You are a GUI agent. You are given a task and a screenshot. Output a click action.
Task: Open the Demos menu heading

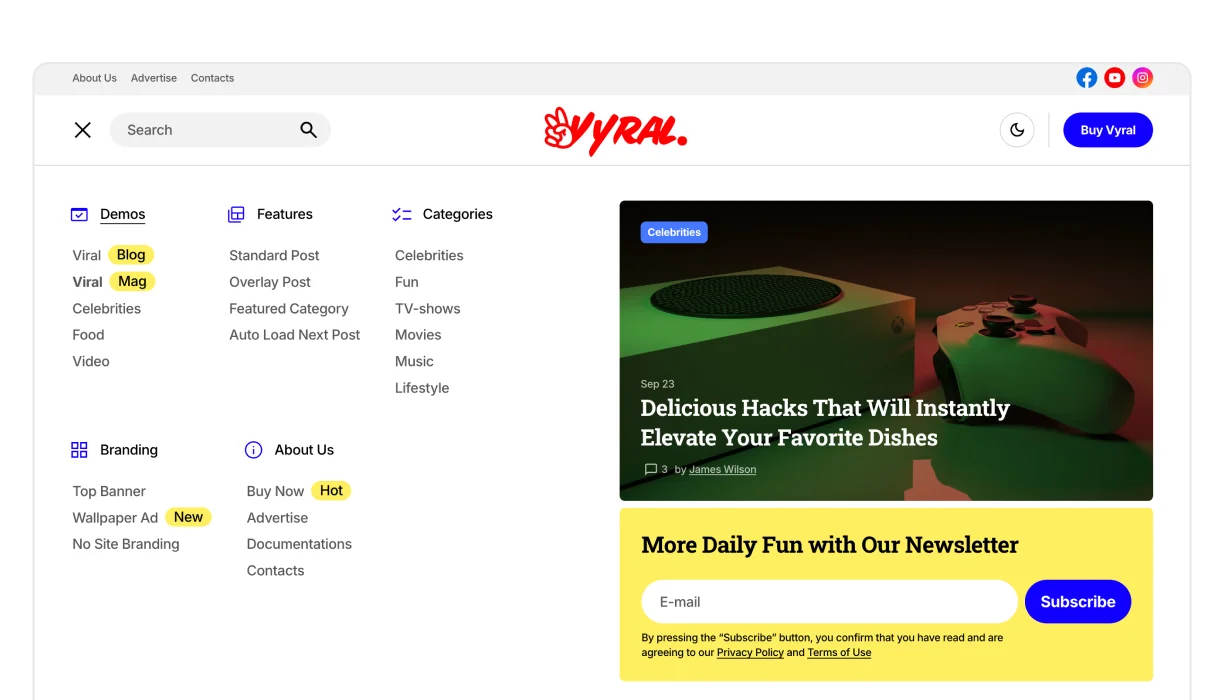[123, 214]
